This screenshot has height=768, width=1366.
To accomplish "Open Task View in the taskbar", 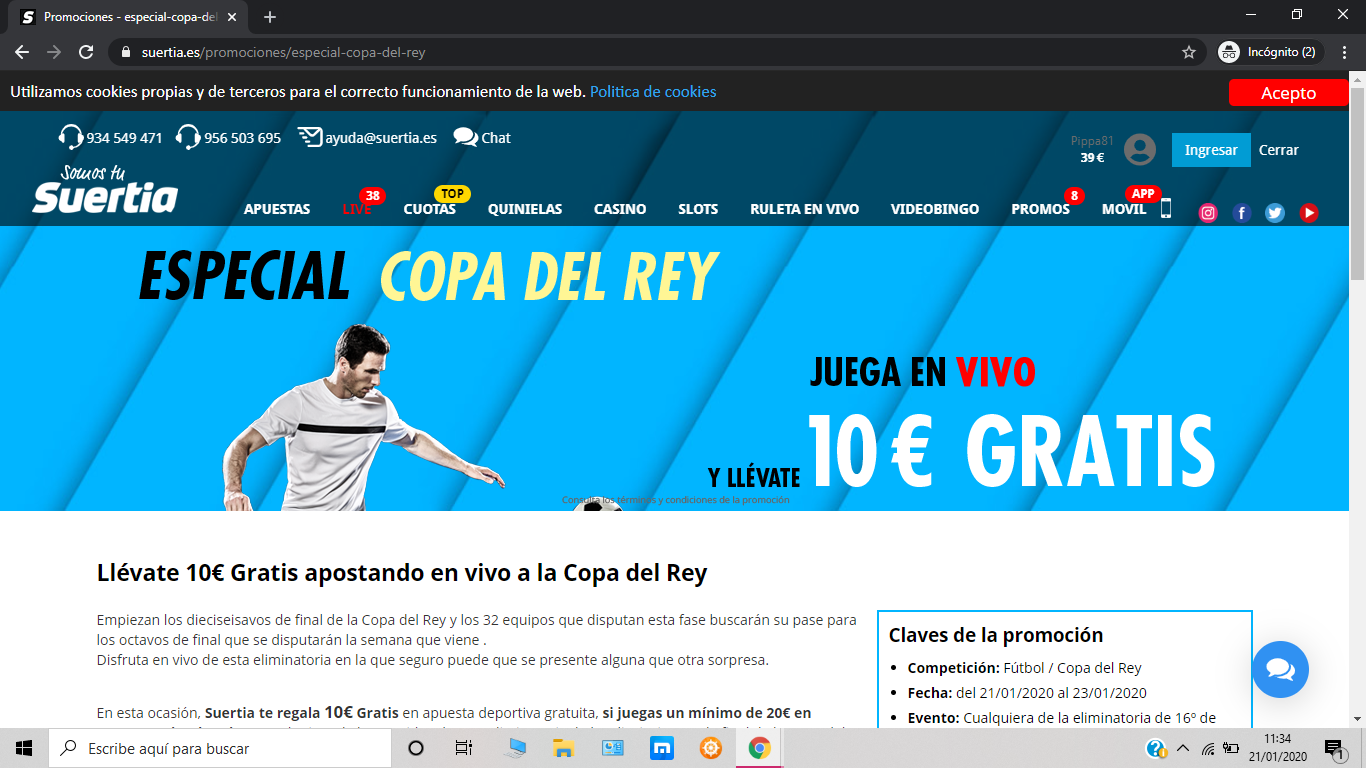I will [464, 748].
